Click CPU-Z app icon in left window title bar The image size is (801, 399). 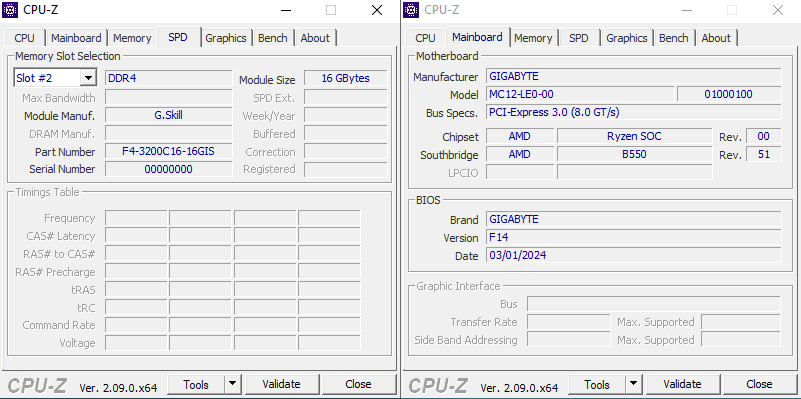(x=10, y=10)
